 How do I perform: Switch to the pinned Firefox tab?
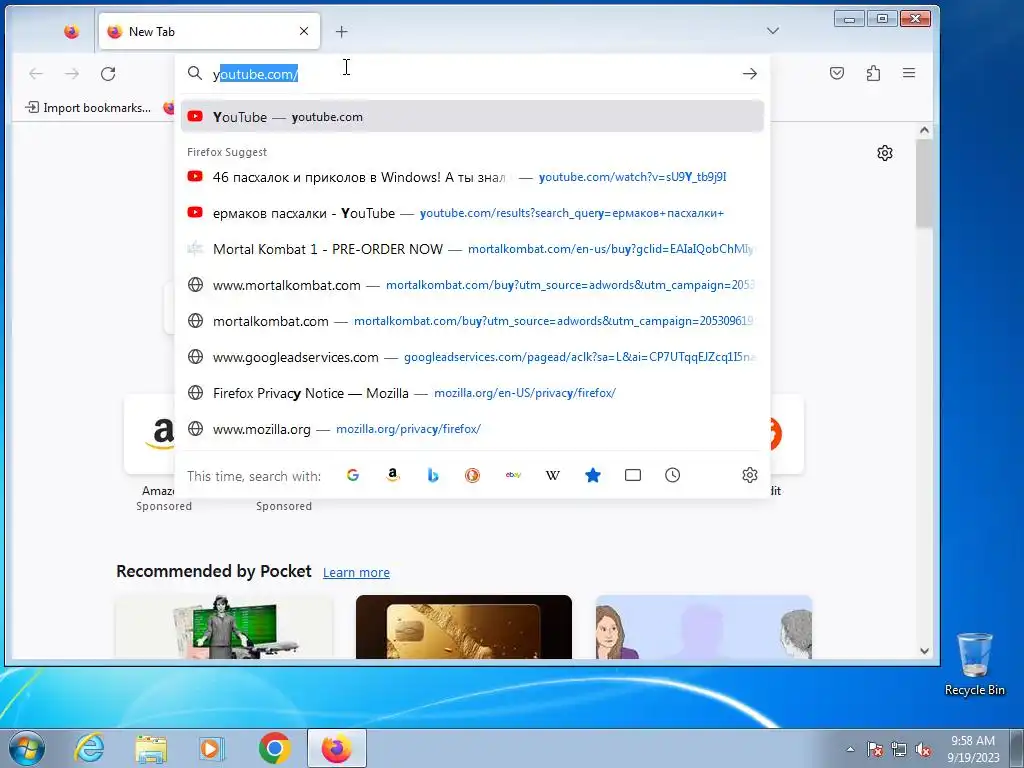(72, 31)
